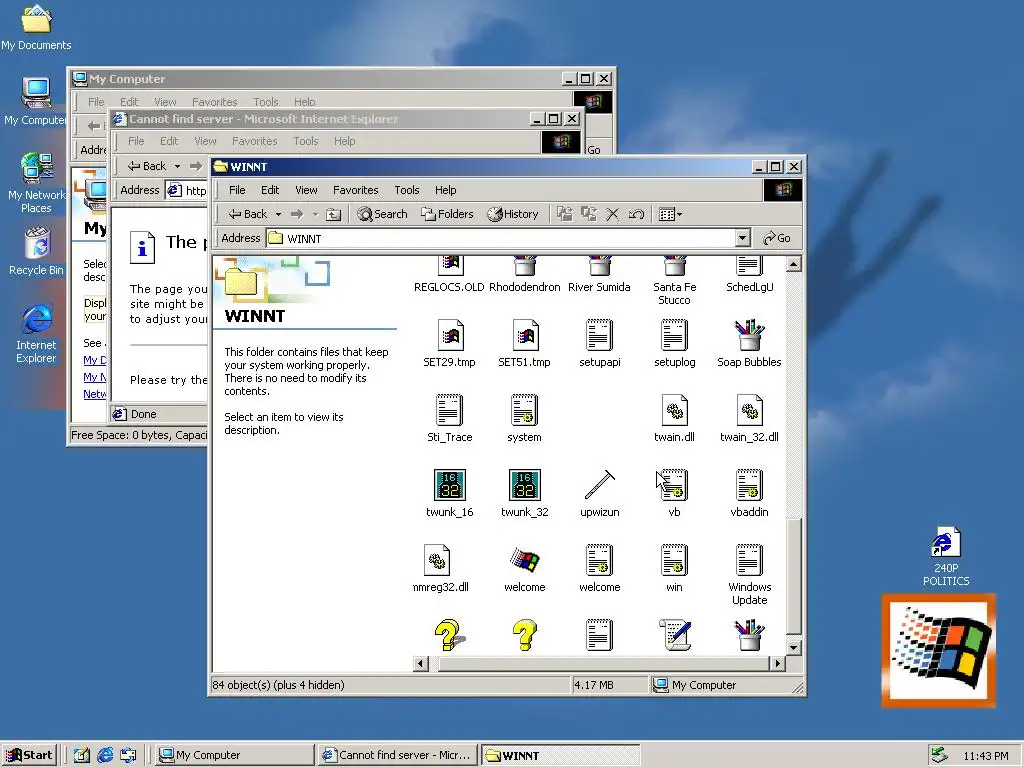Show the Folders pane in WINNT window
Viewport: 1024px width, 768px height.
pyautogui.click(x=447, y=214)
